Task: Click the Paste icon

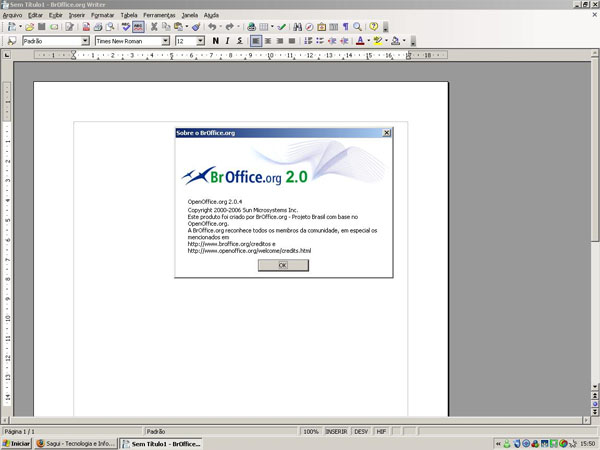Action: click(178, 27)
